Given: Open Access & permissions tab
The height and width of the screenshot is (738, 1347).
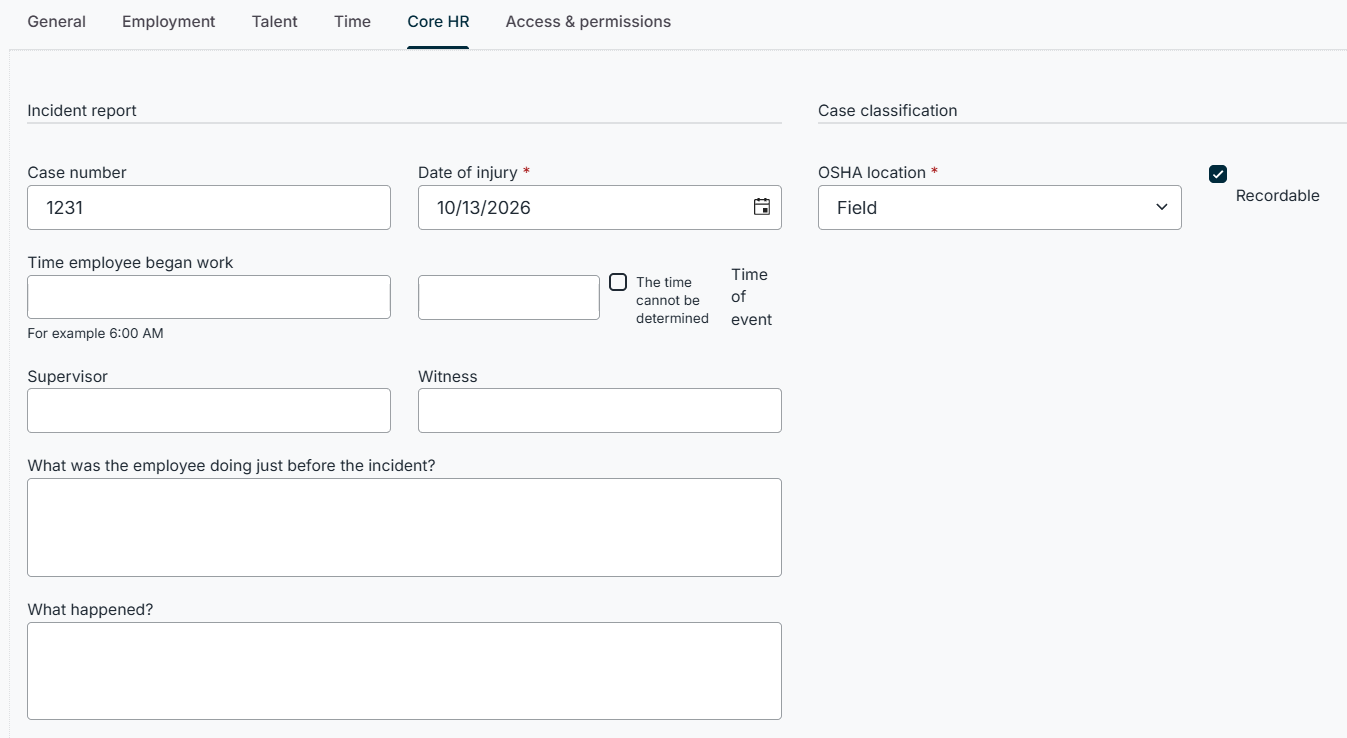Looking at the screenshot, I should click(x=588, y=21).
